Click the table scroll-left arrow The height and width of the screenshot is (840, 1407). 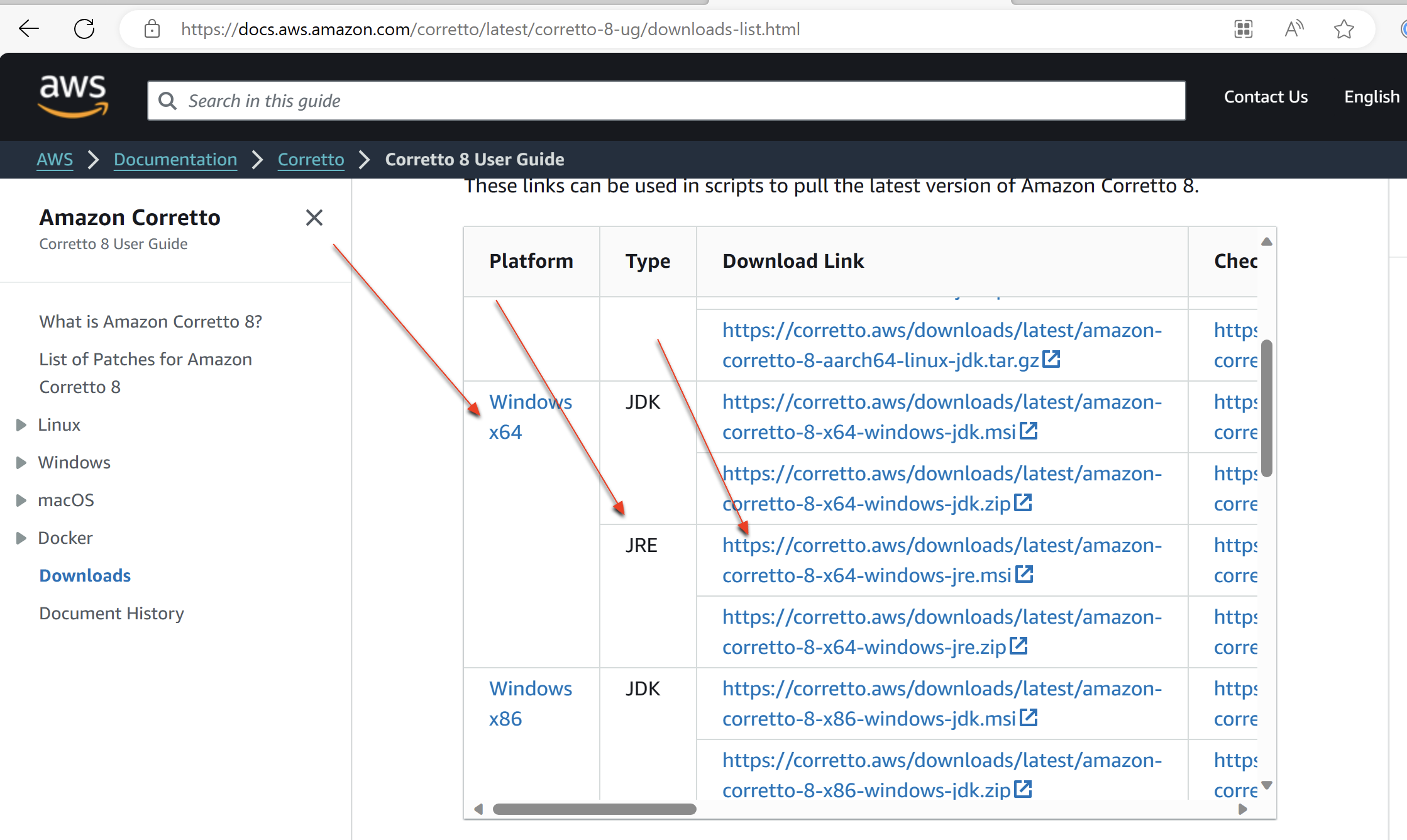point(478,809)
